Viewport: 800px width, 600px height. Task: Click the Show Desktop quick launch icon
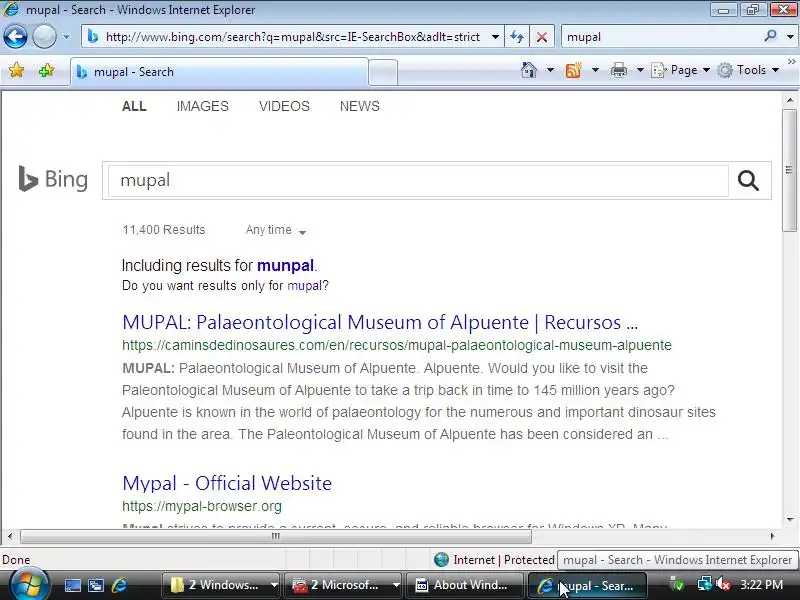(72, 585)
